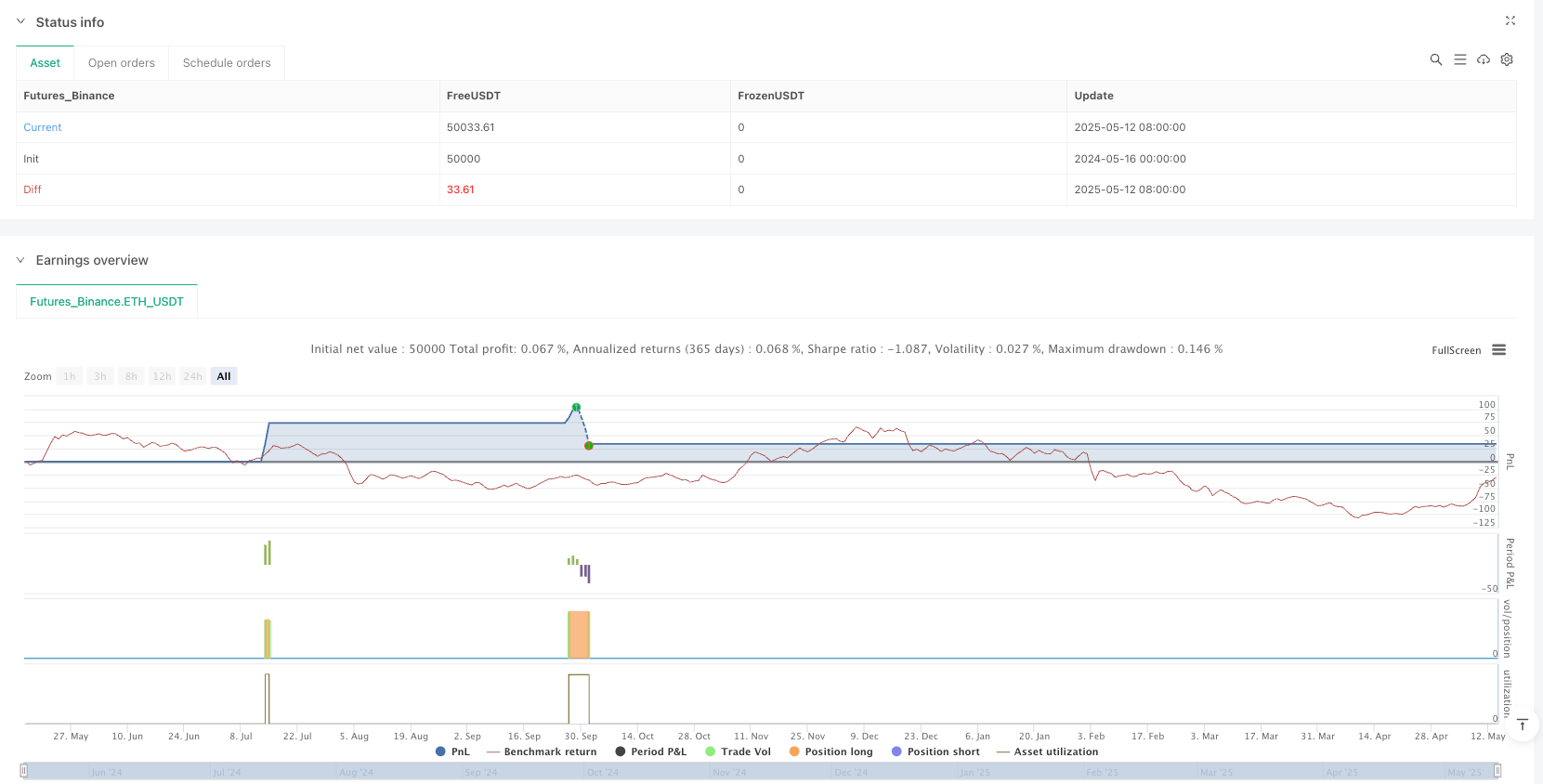The height and width of the screenshot is (784, 1543).
Task: Open the settings gear icon
Action: [1507, 59]
